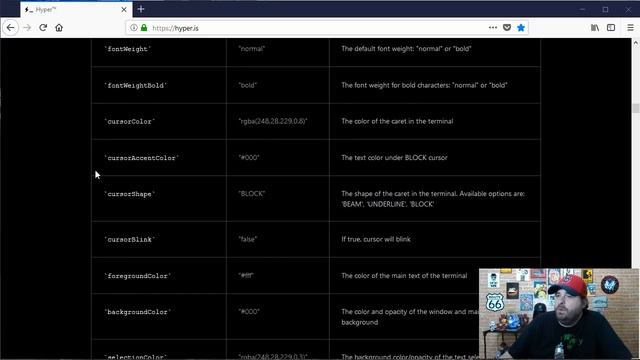Open the Firefox hamburger menu

pyautogui.click(x=630, y=28)
